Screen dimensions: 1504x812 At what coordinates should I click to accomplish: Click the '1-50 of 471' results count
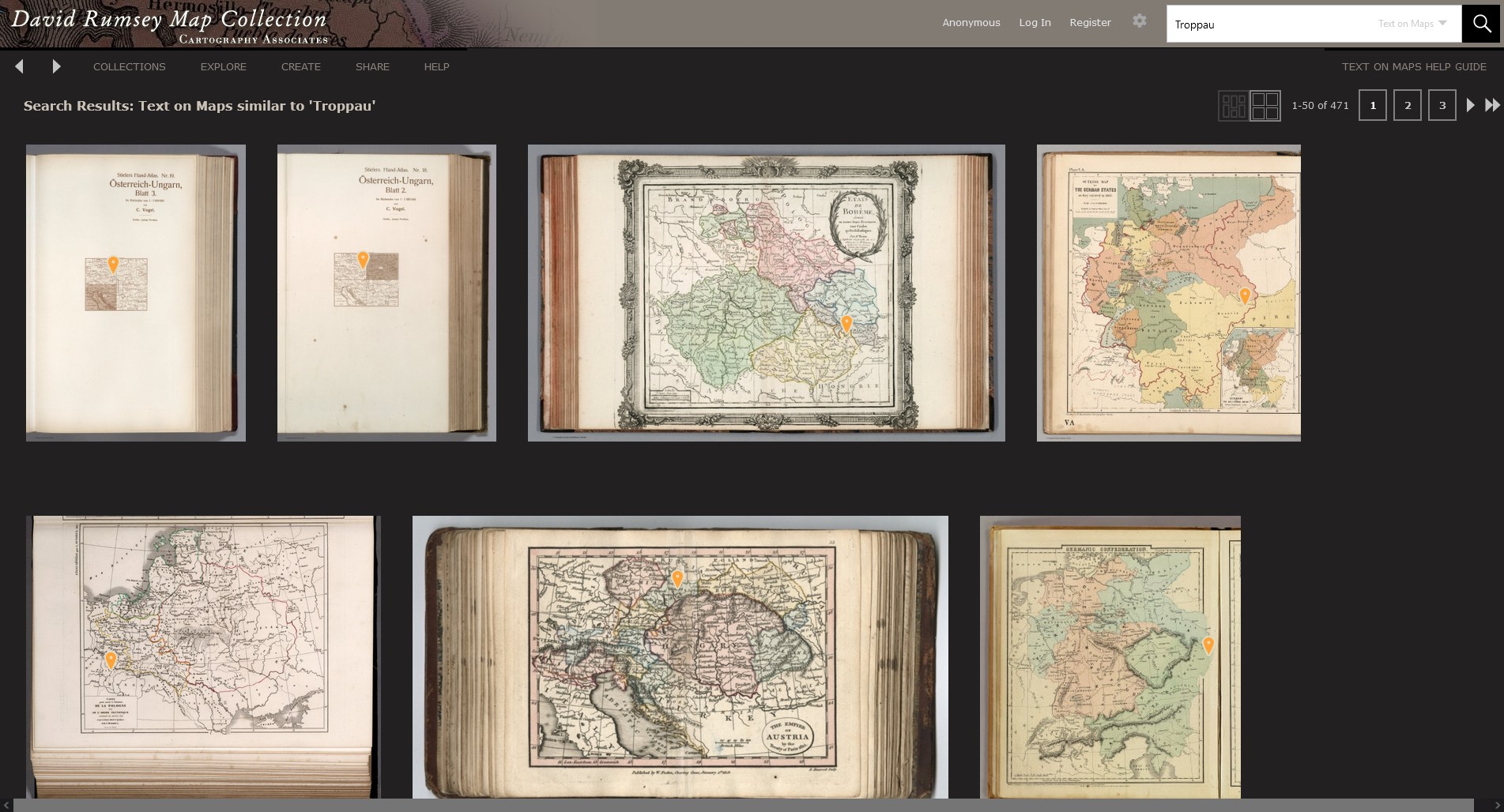pos(1320,105)
